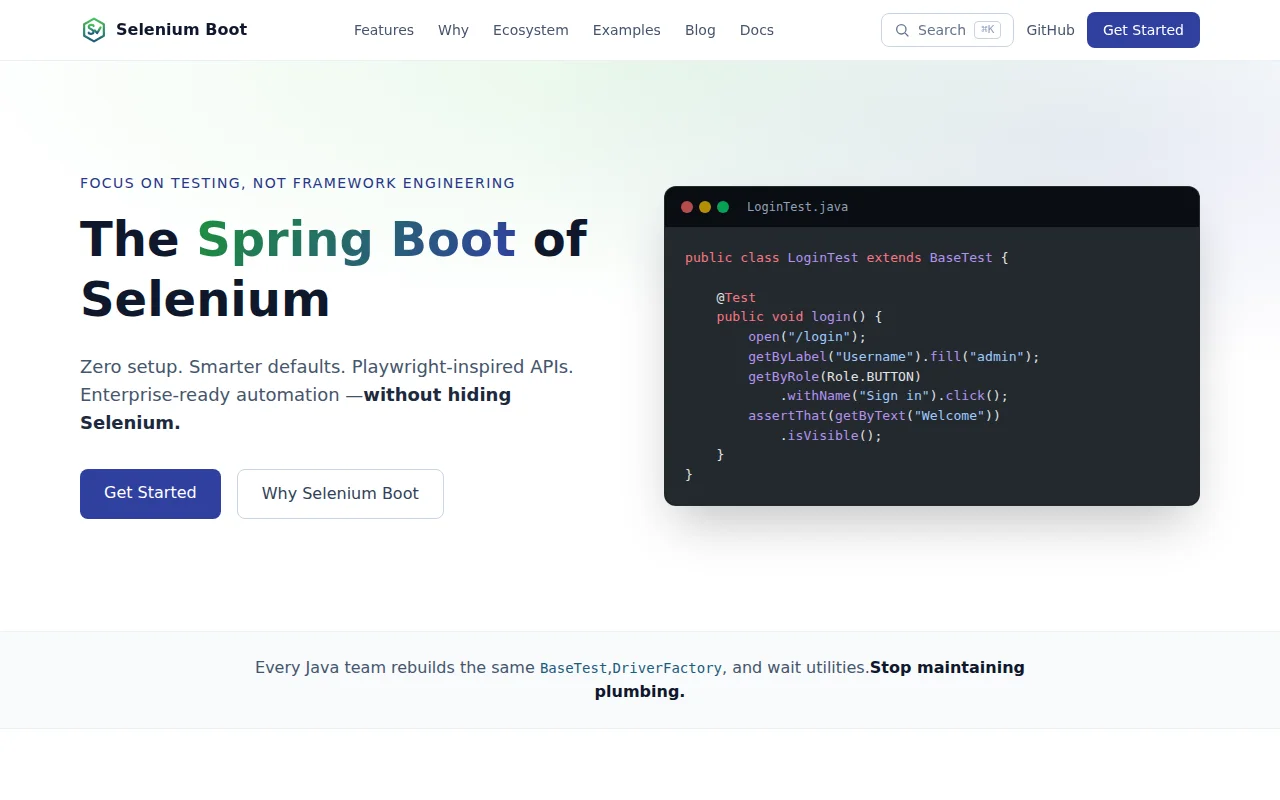Click the green dot in code window header
The width and height of the screenshot is (1280, 800).
click(x=723, y=207)
